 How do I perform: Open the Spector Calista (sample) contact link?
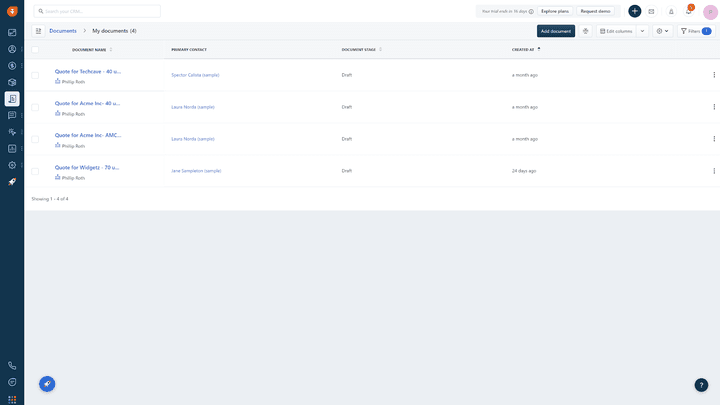tap(195, 75)
